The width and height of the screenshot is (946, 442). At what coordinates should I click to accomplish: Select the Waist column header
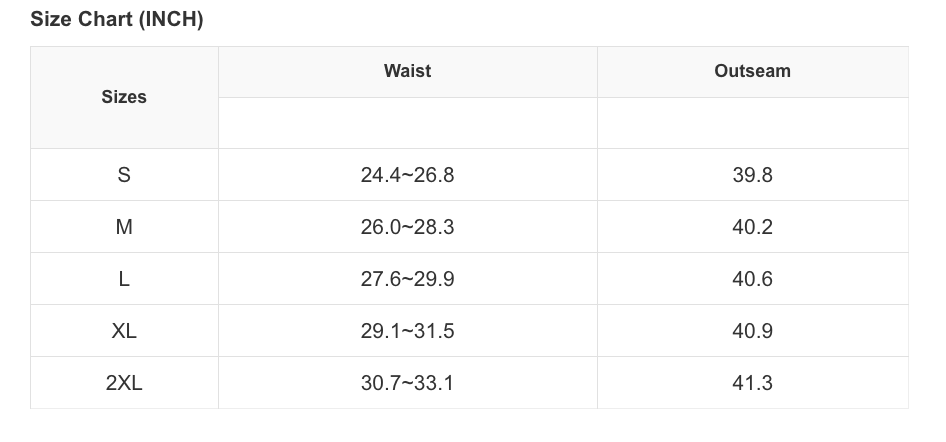(407, 71)
